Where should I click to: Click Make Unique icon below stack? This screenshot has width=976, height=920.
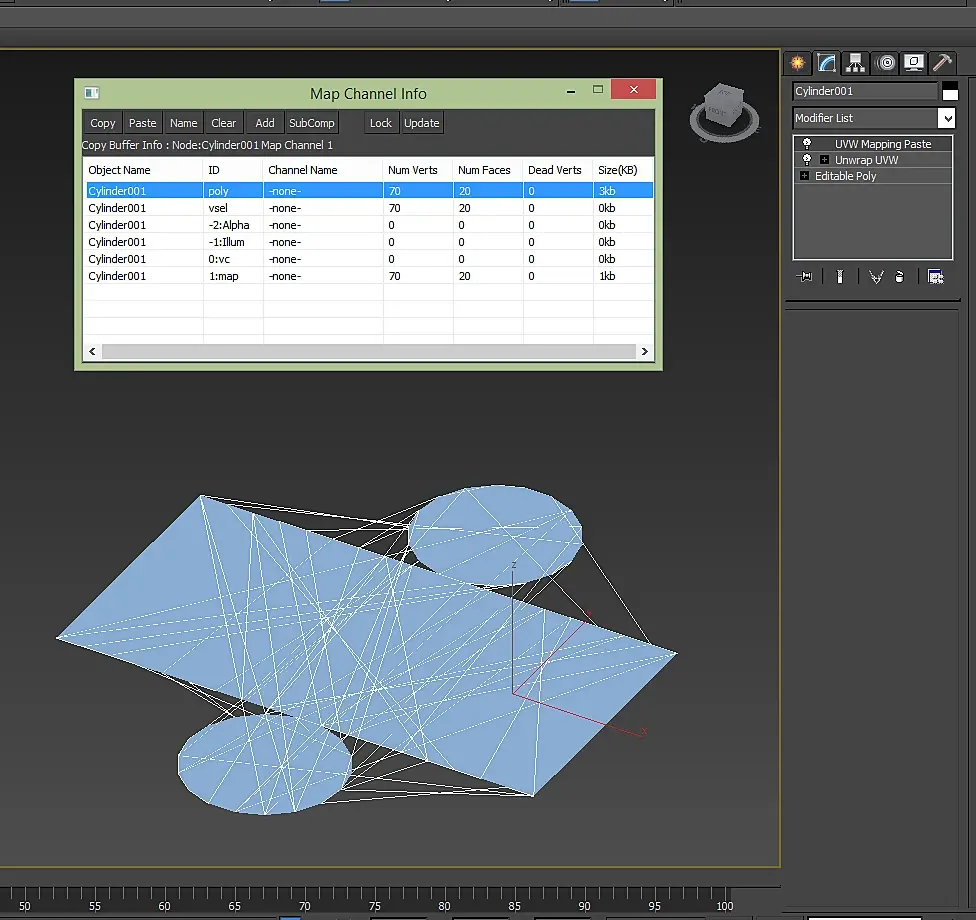(x=876, y=276)
